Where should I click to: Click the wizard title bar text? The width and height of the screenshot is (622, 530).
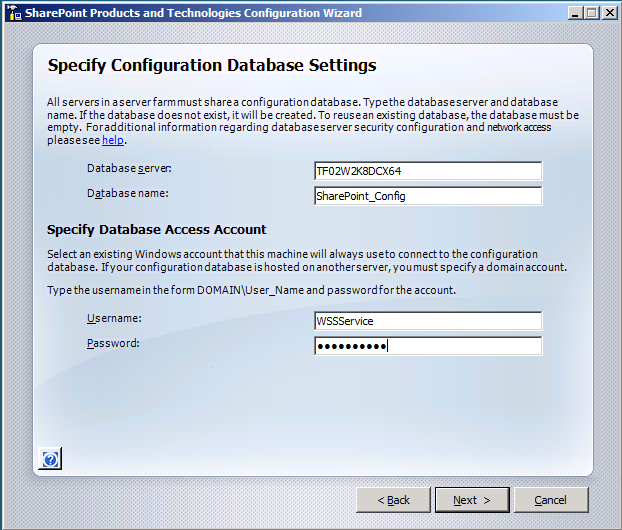[x=193, y=13]
